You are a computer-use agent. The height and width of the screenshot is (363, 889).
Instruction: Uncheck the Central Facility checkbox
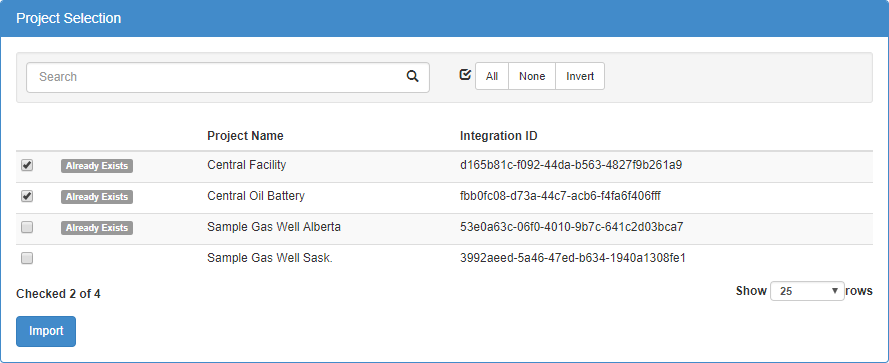click(27, 165)
